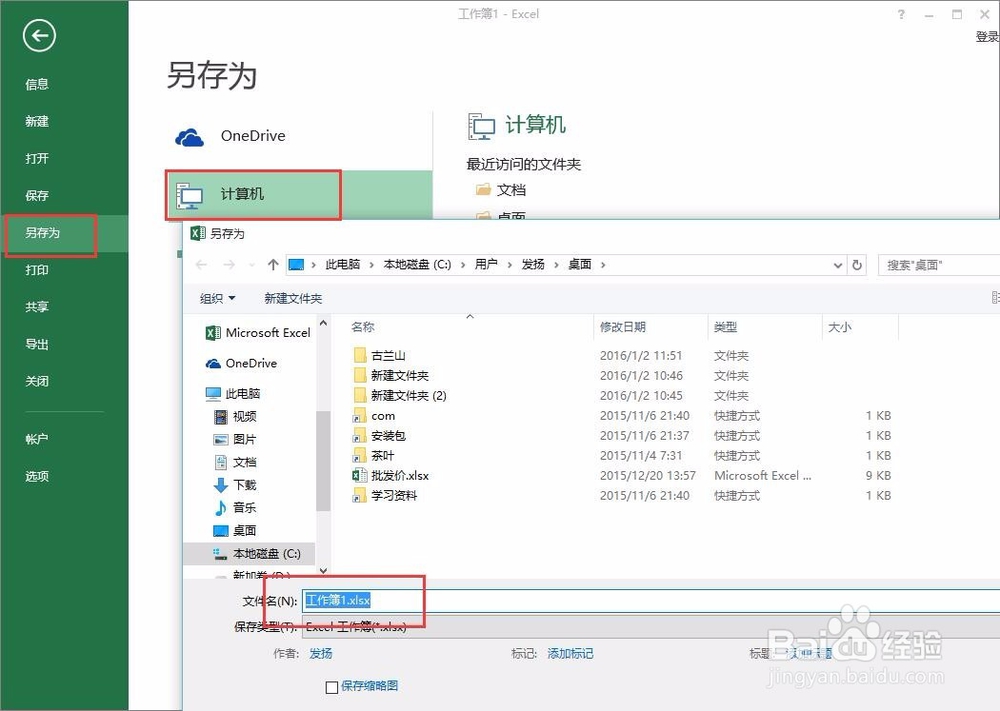Expand the chevron after 桌面 in breadcrumb

(603, 265)
